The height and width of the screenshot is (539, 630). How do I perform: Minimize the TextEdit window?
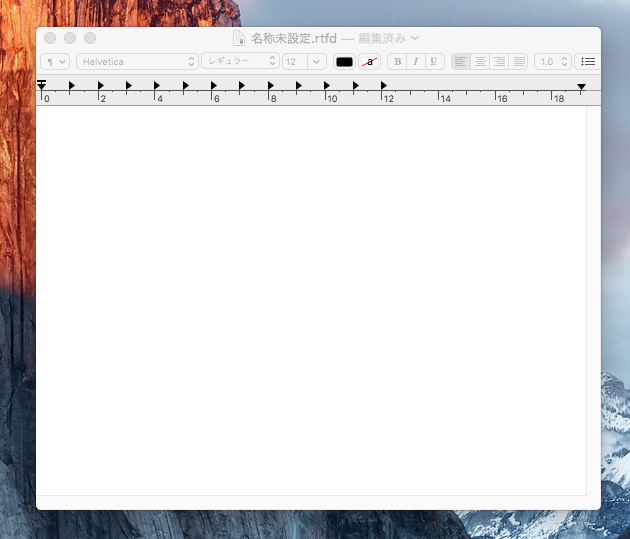click(x=70, y=38)
